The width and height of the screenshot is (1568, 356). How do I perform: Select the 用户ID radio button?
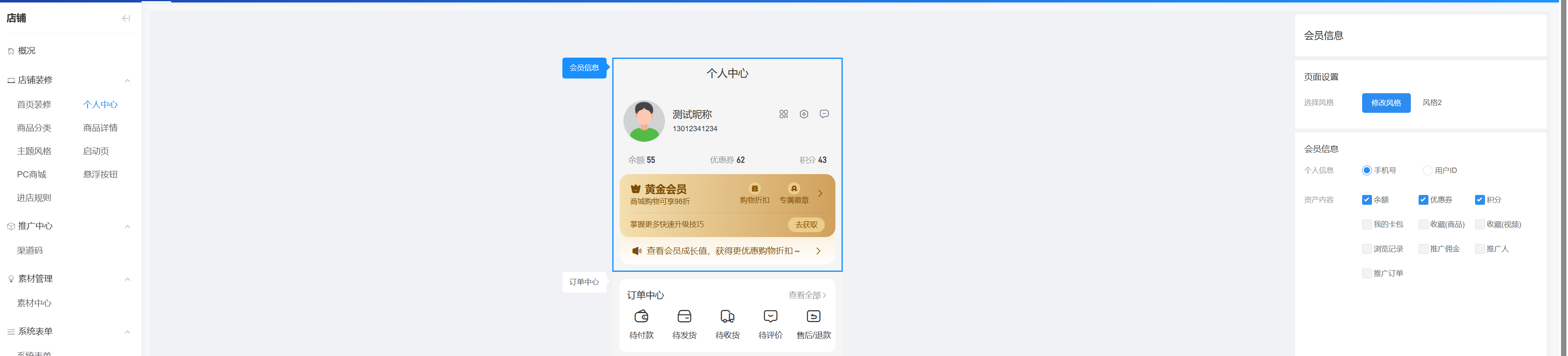tap(1427, 171)
